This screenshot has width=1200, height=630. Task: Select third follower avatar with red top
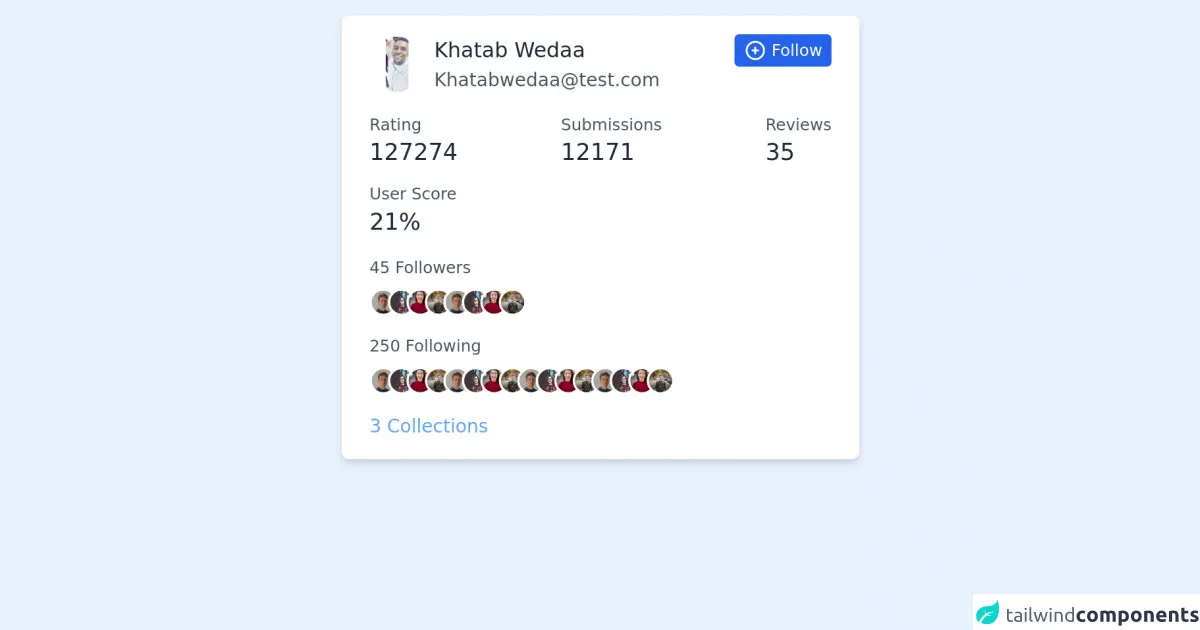[420, 302]
